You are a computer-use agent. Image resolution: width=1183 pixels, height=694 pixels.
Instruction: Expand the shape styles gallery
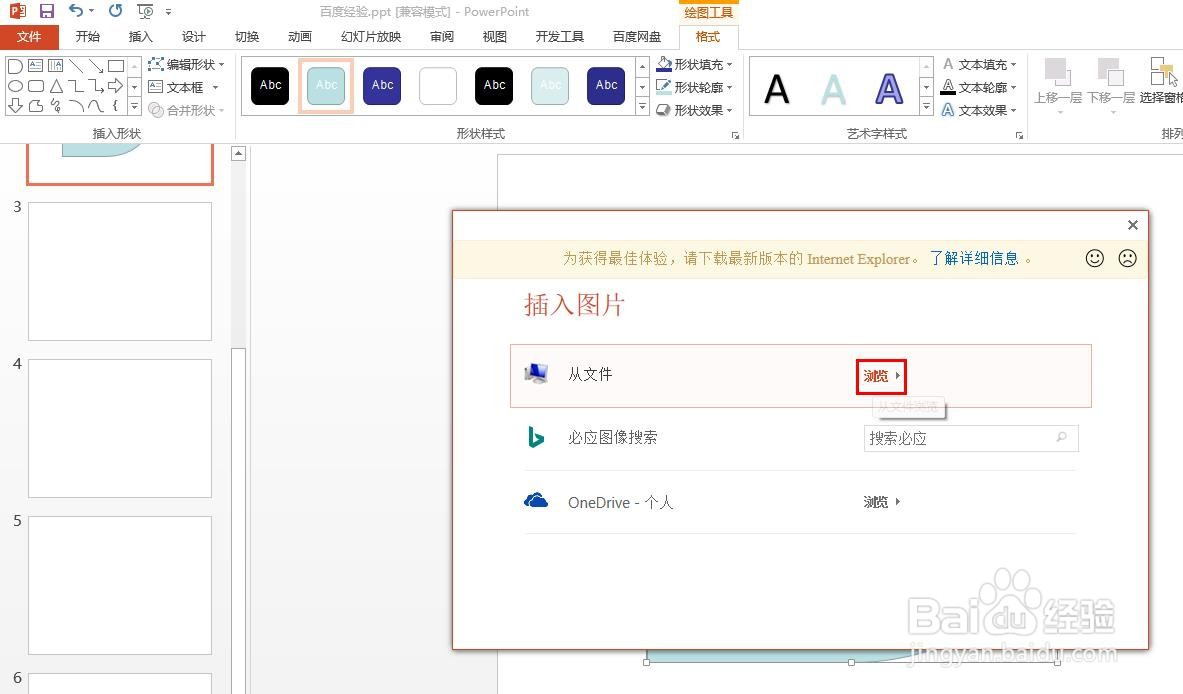click(642, 106)
